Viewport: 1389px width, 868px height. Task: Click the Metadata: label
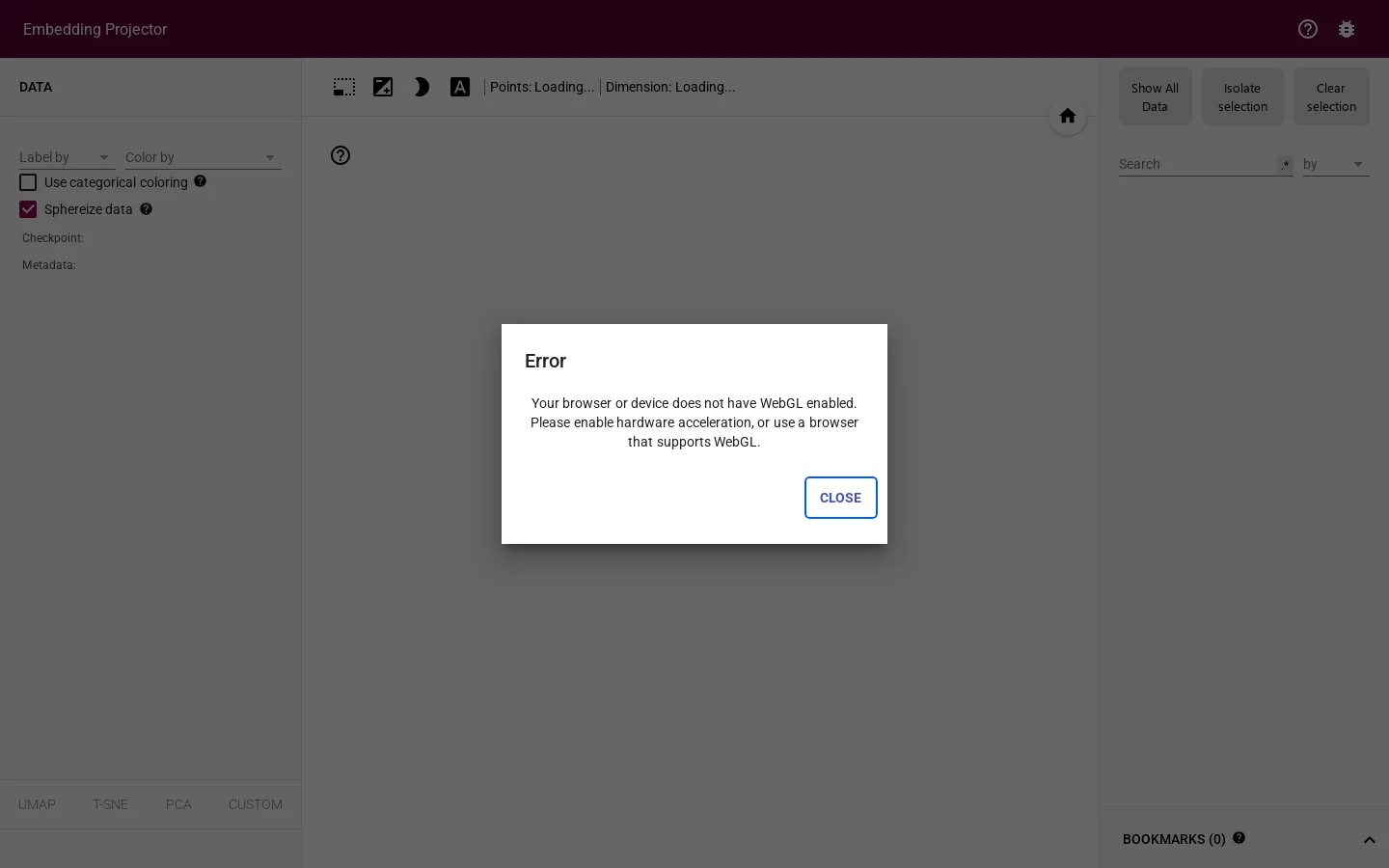click(x=49, y=265)
